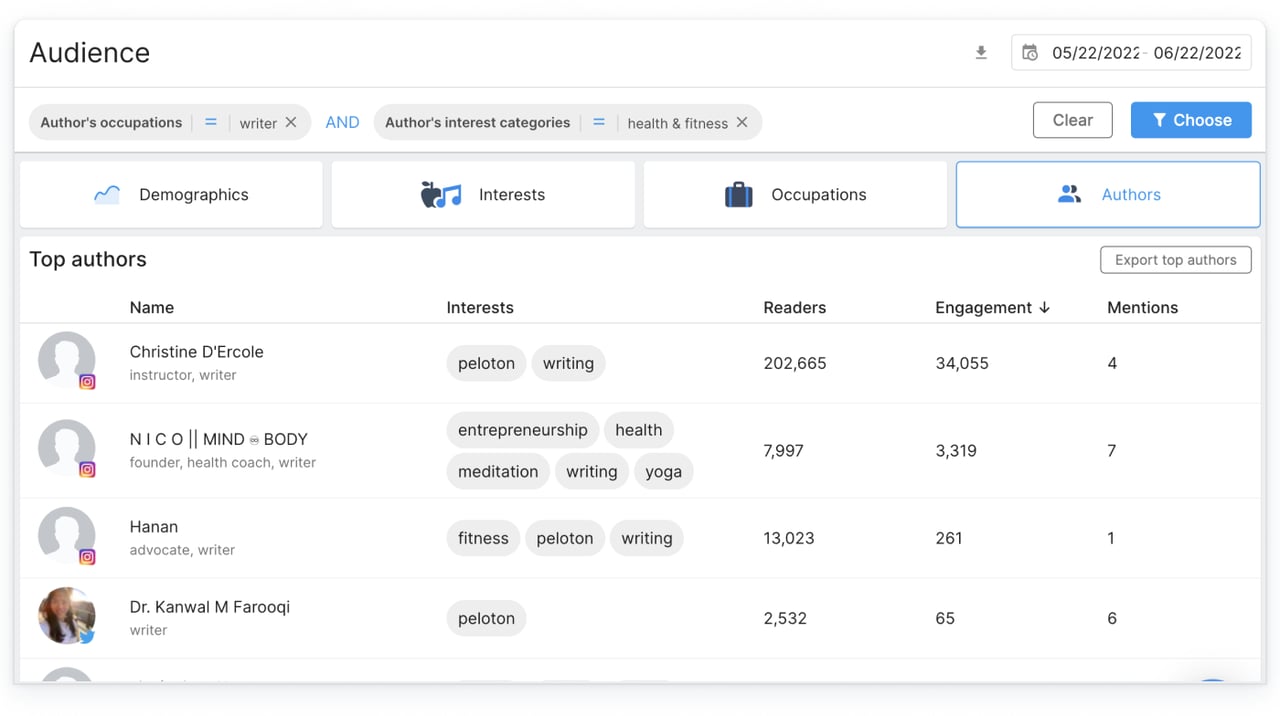Click the meditation interest tag
The image size is (1280, 716).
[498, 472]
